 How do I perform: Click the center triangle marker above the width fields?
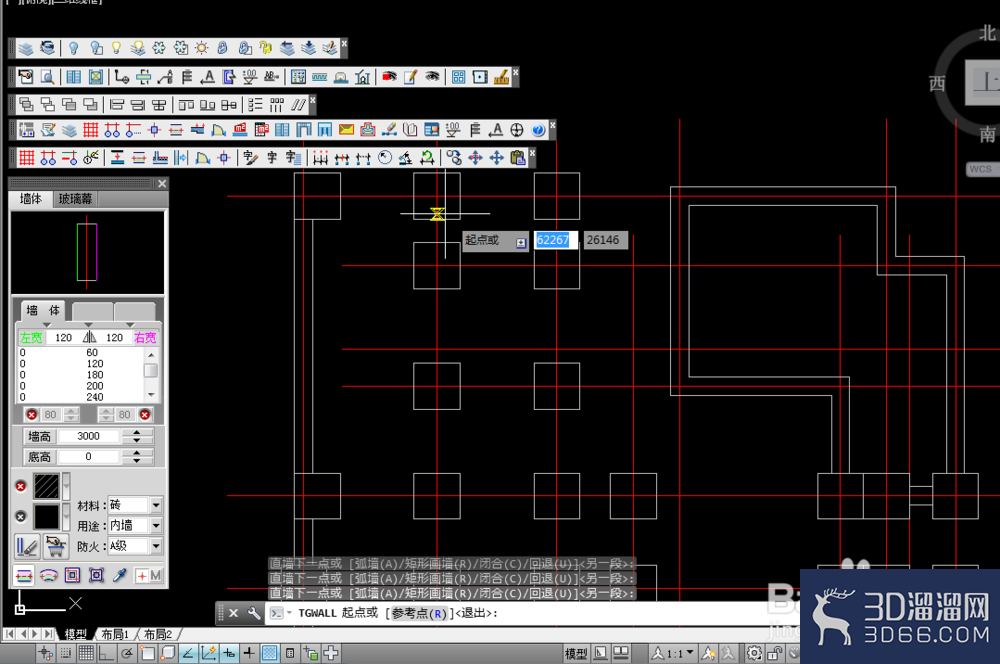tap(89, 325)
